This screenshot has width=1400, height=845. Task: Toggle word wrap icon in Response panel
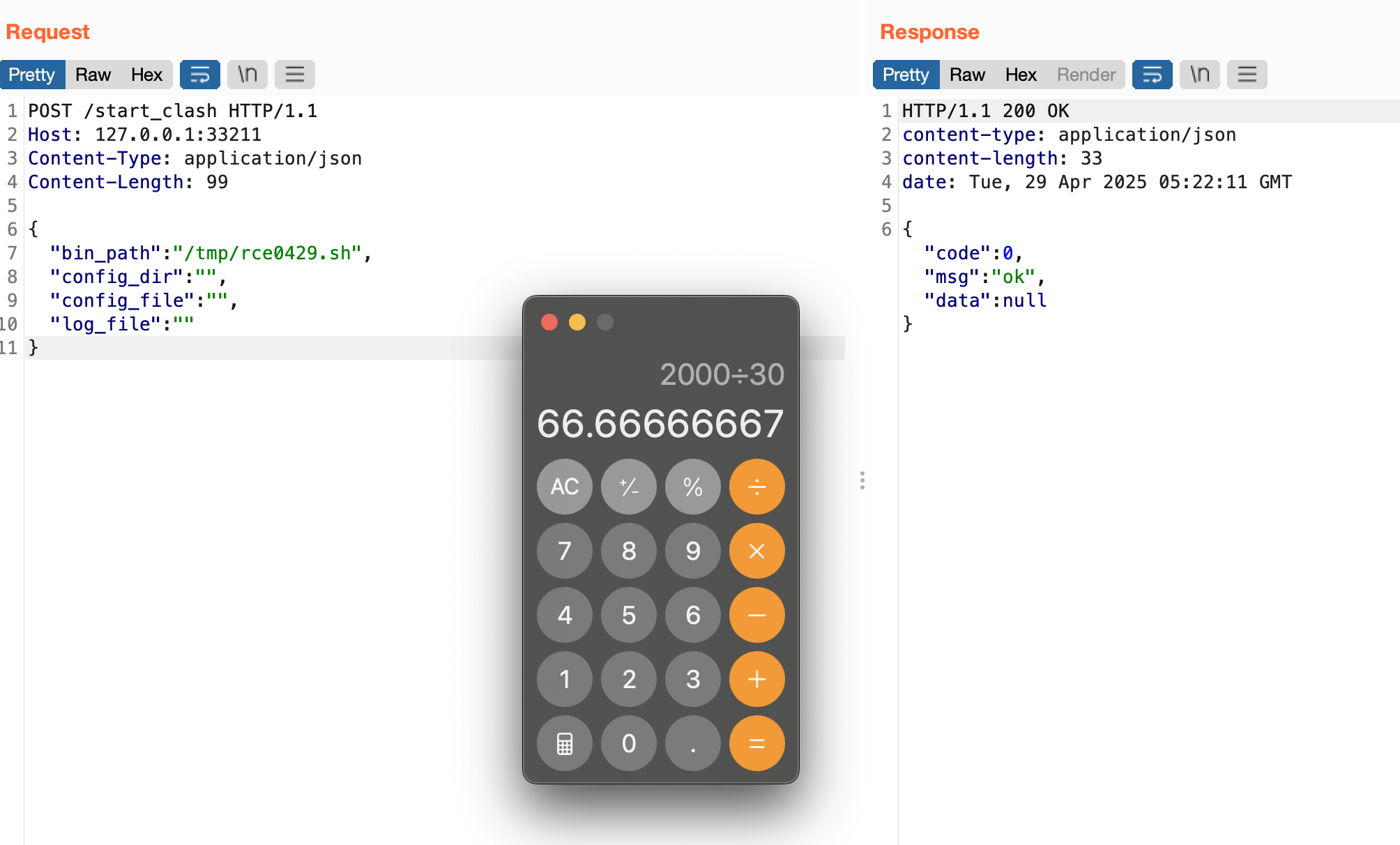coord(1152,75)
